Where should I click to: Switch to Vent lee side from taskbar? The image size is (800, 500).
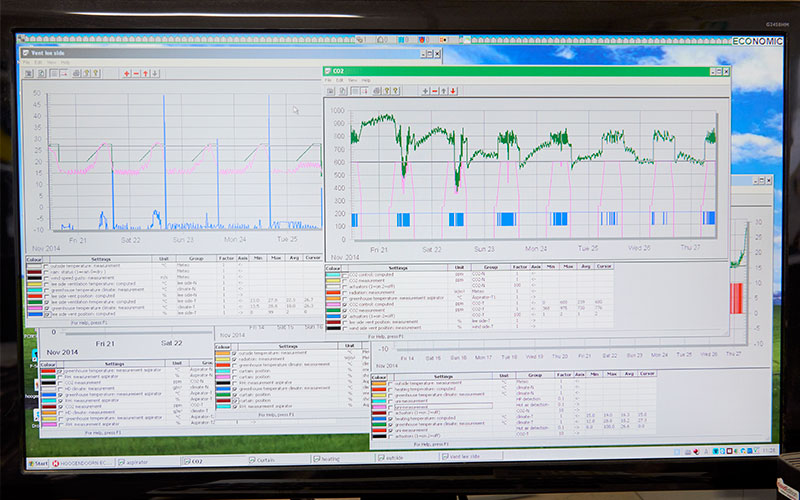click(472, 457)
